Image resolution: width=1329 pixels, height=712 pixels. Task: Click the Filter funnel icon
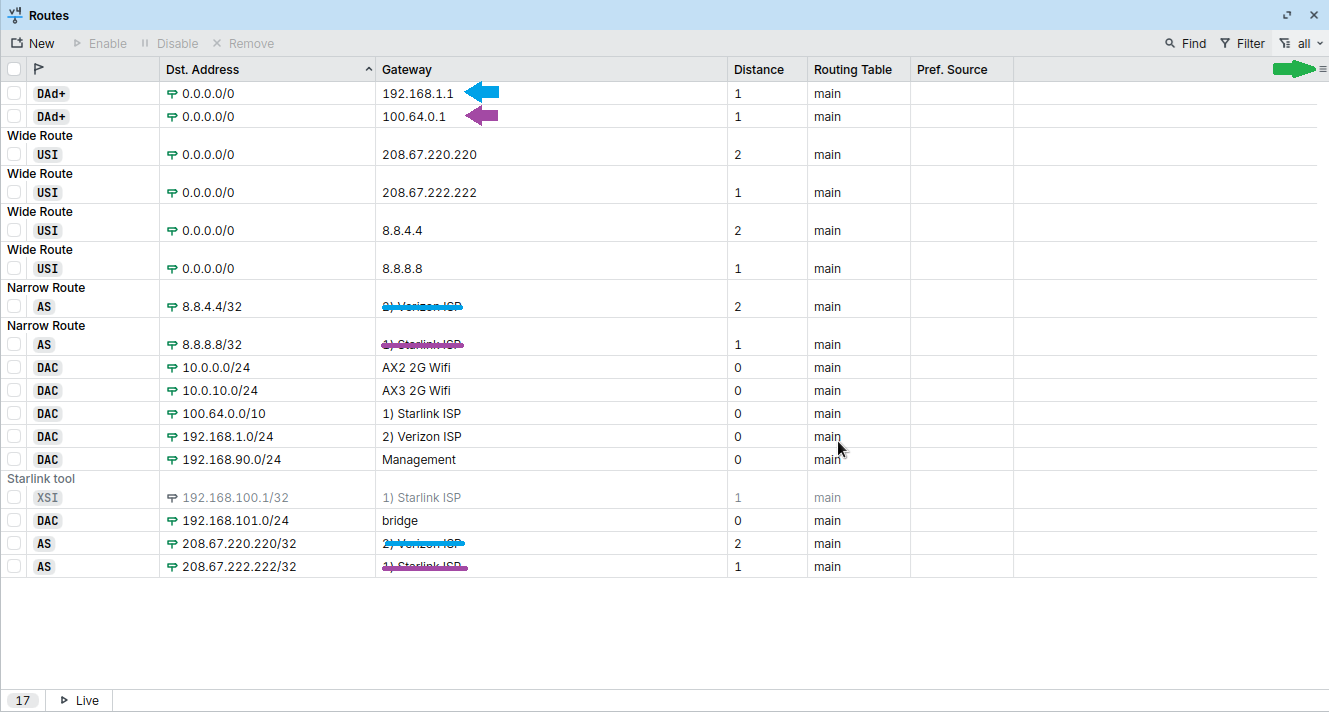point(1225,43)
